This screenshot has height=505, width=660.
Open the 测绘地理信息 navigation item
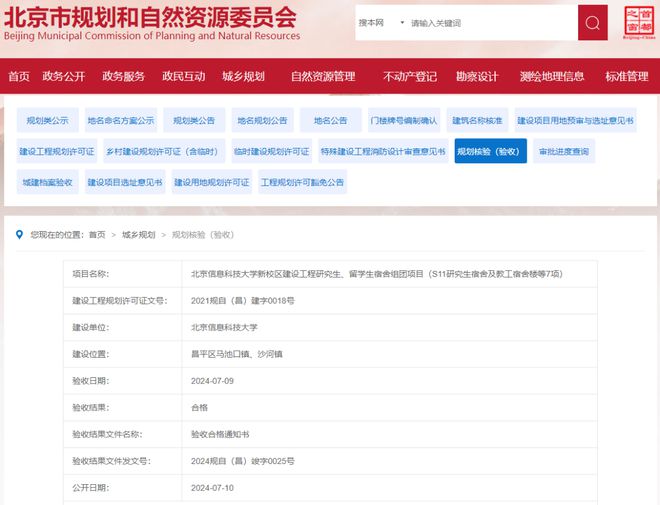coord(552,77)
